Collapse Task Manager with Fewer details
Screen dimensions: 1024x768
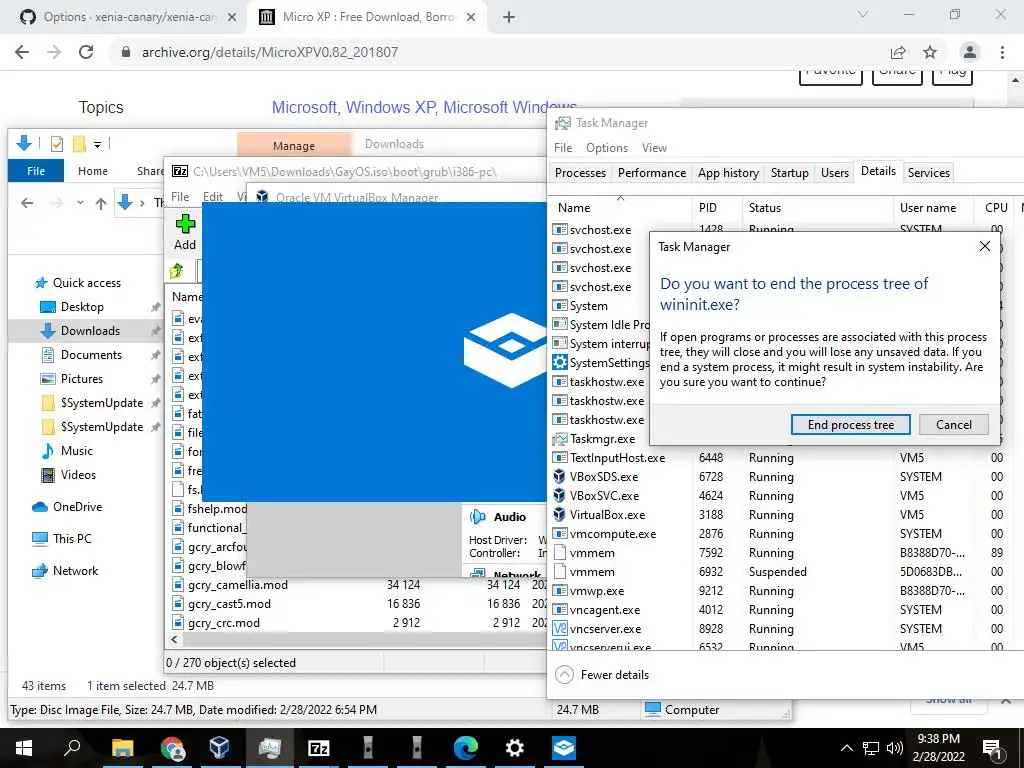click(x=602, y=675)
